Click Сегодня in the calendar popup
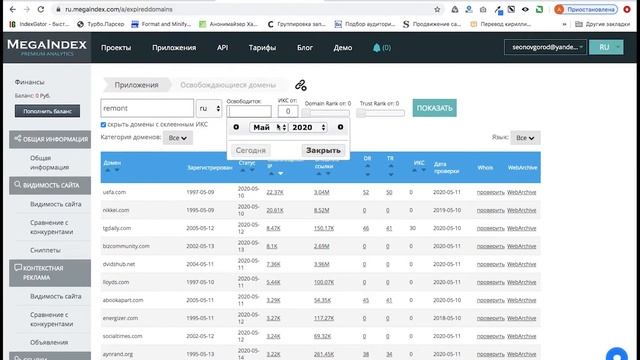Viewport: 640px width, 360px height. click(251, 150)
